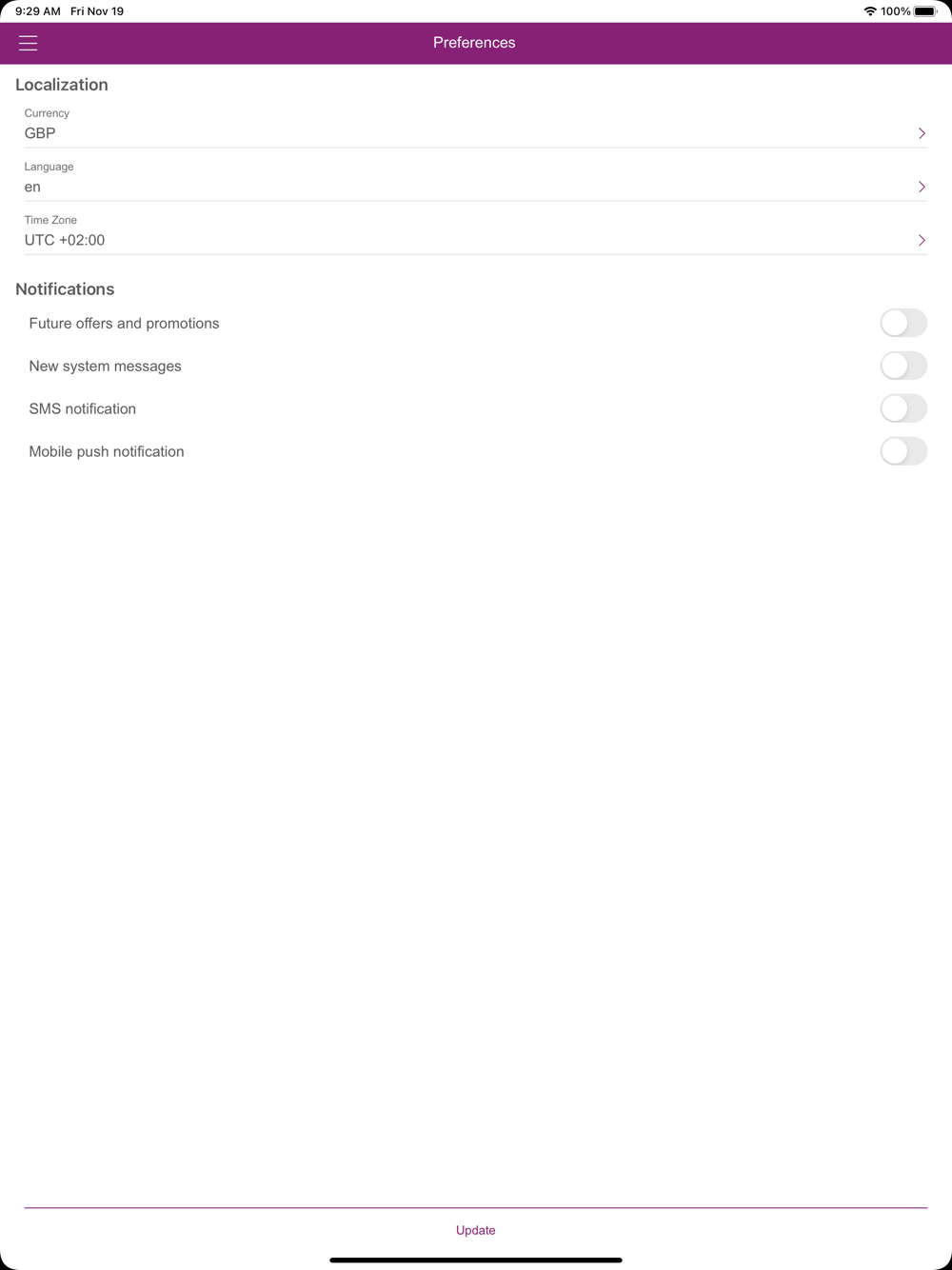952x1270 pixels.
Task: Enable Future offers and promotions toggle
Action: click(x=903, y=323)
